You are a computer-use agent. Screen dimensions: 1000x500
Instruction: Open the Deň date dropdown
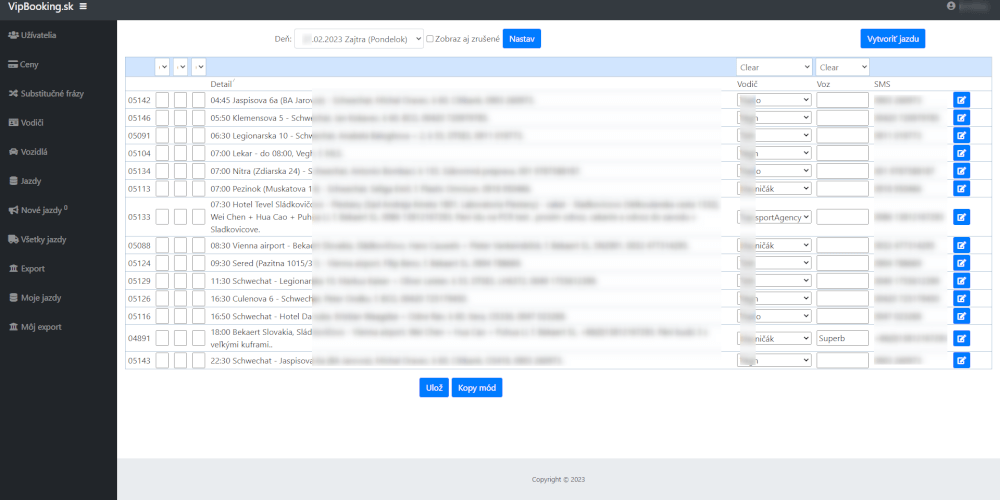click(359, 39)
